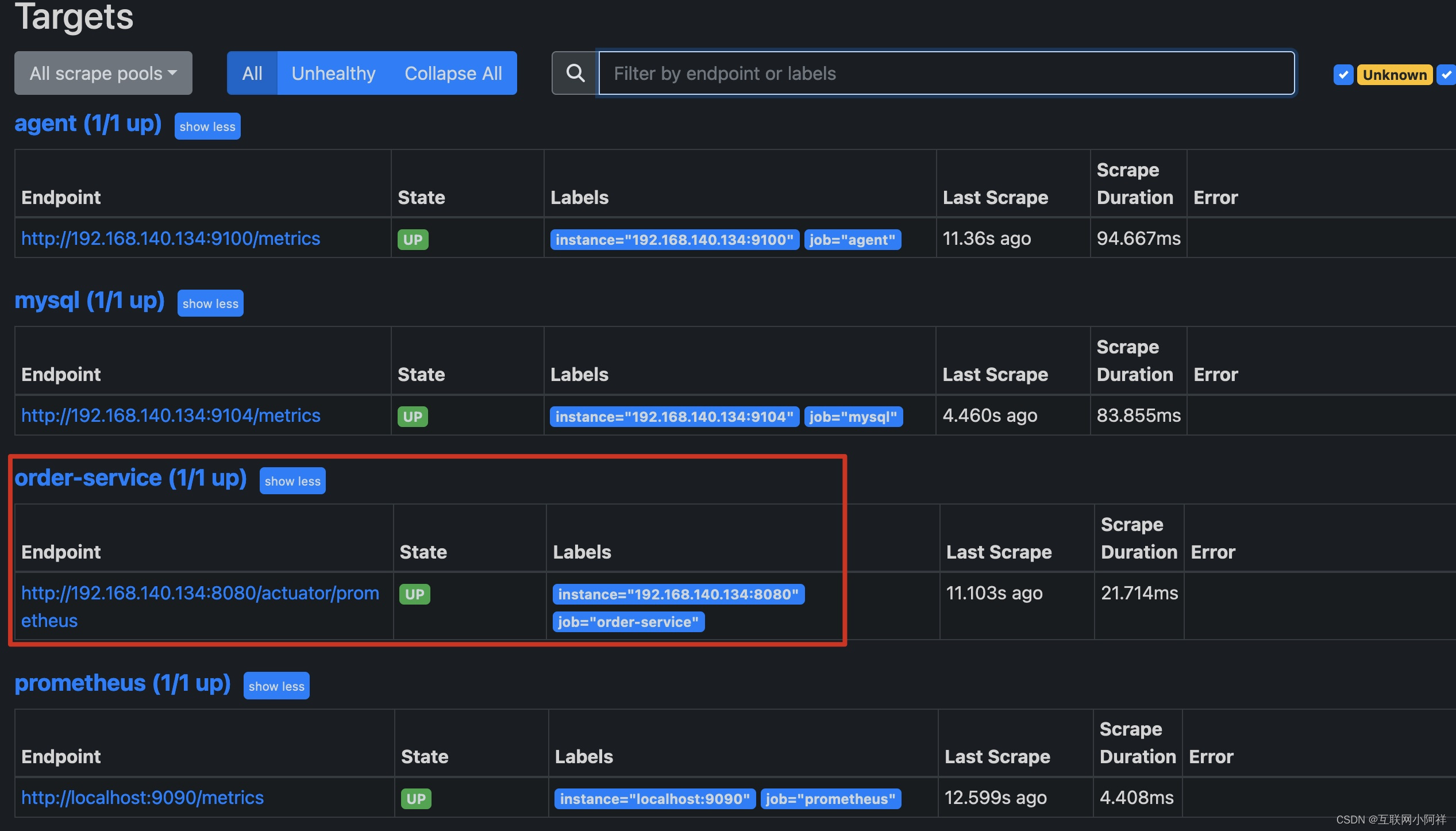Image resolution: width=1456 pixels, height=831 pixels.
Task: Collapse mysql pool with show less
Action: pos(210,303)
